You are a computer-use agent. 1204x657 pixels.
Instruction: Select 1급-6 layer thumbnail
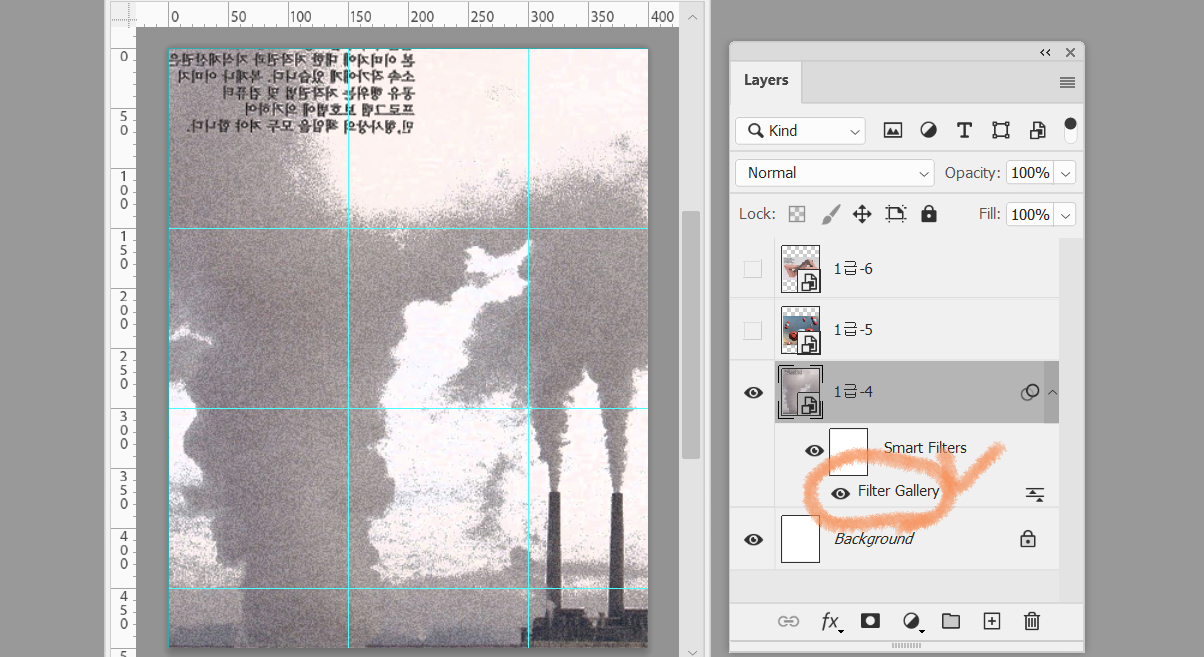(800, 269)
